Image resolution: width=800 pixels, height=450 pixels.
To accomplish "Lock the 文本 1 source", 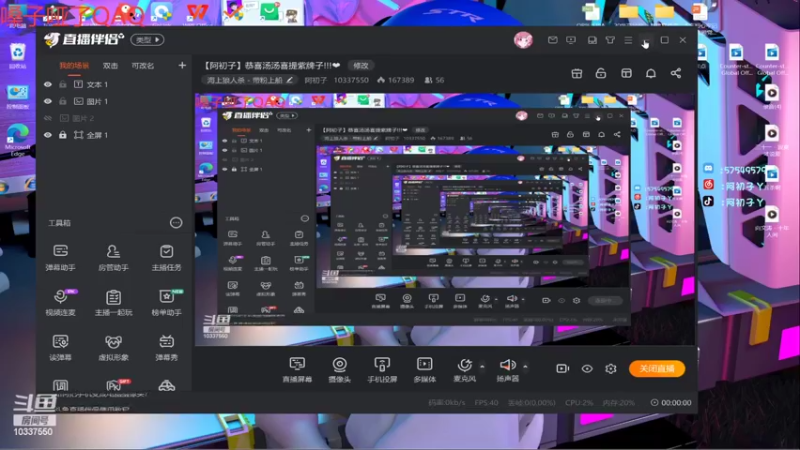I will click(63, 84).
